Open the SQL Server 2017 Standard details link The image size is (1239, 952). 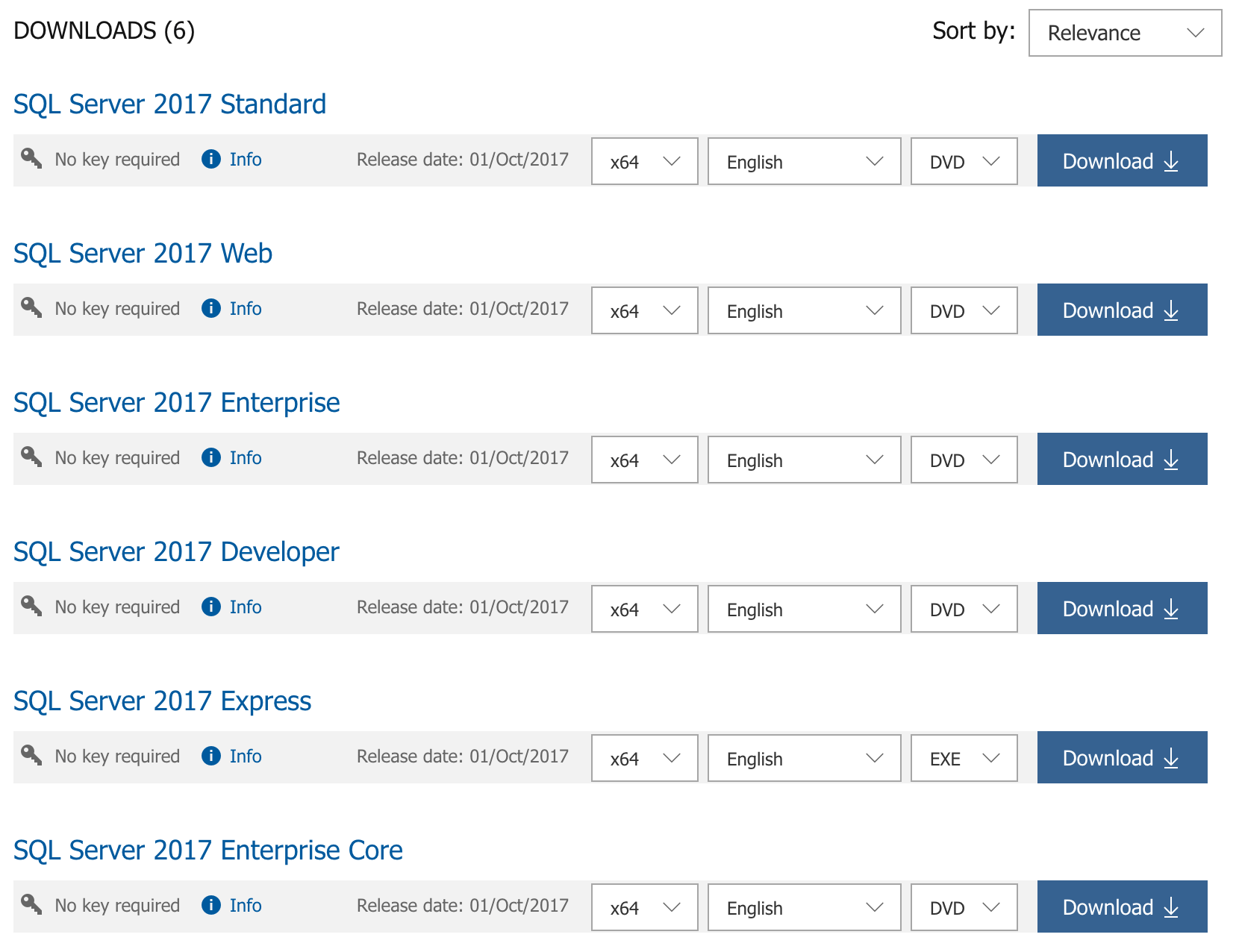(x=170, y=104)
